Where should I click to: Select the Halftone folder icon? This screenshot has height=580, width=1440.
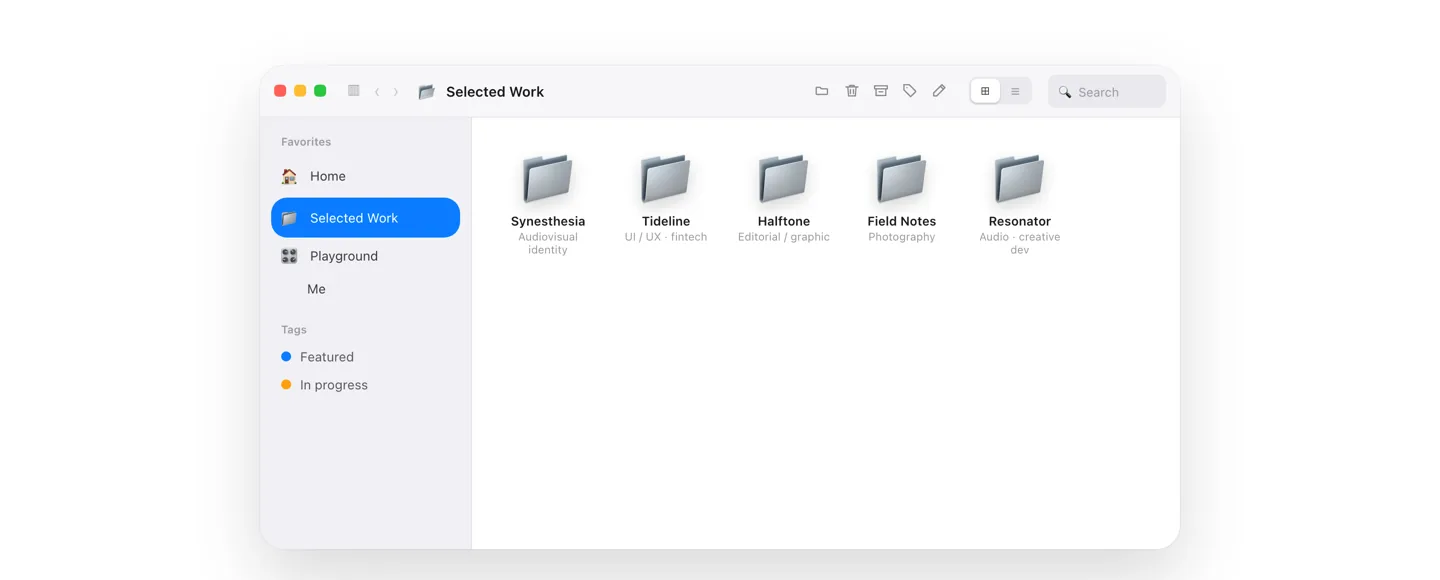pos(784,179)
